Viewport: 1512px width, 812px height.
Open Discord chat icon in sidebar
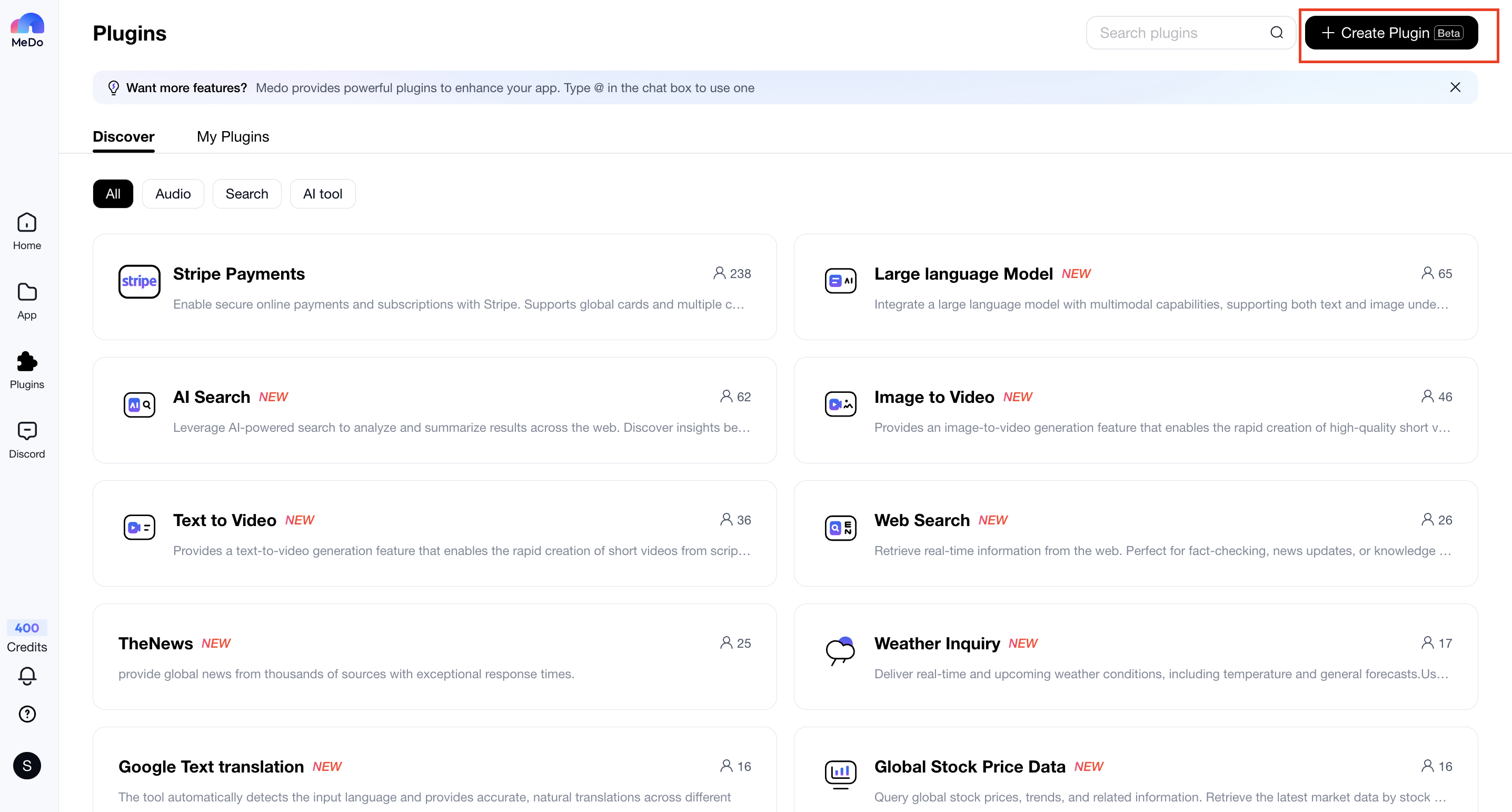pyautogui.click(x=27, y=432)
